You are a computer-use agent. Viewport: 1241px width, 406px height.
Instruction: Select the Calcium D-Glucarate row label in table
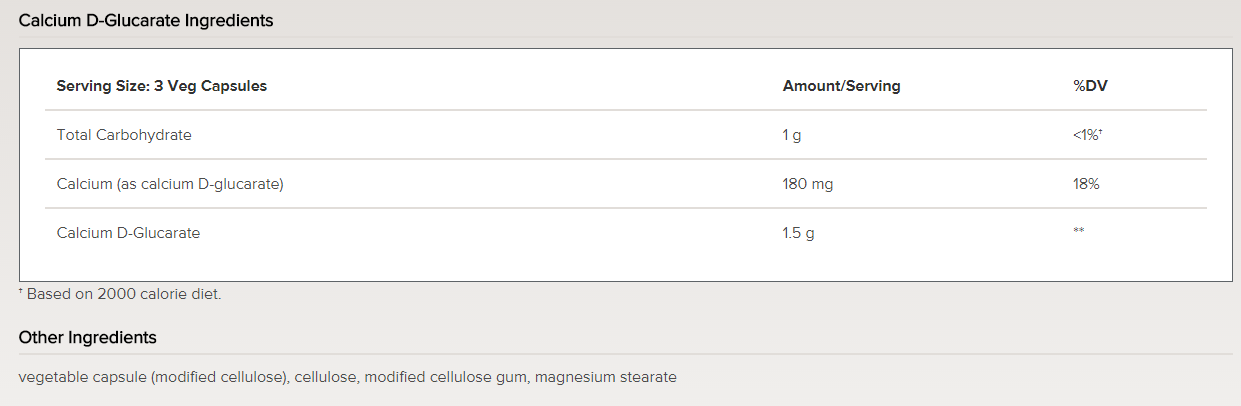(128, 233)
